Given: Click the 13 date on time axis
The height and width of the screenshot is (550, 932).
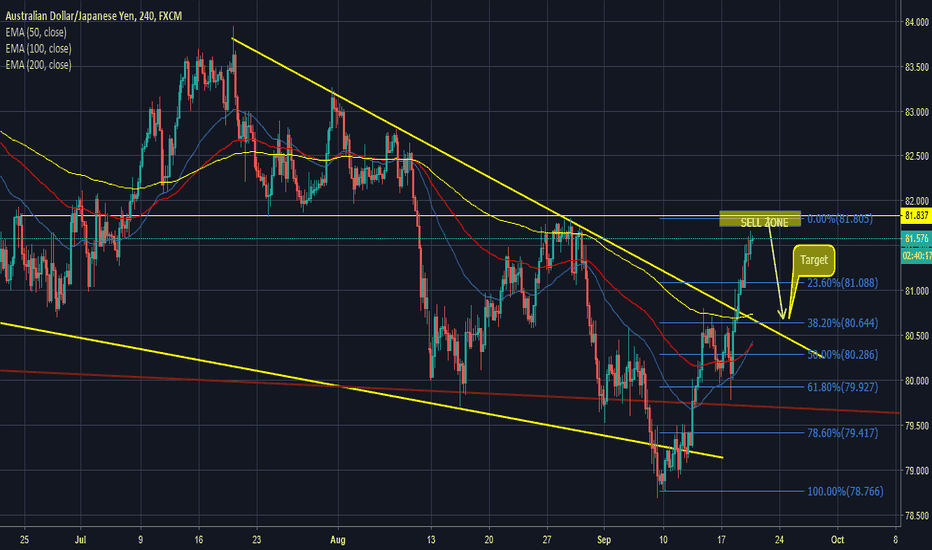Looking at the screenshot, I should (x=431, y=540).
